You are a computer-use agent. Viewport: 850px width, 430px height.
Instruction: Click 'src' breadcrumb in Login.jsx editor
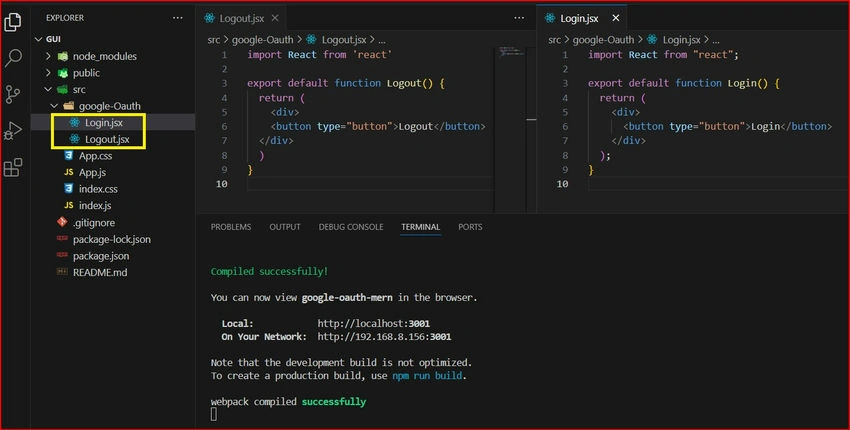555,40
